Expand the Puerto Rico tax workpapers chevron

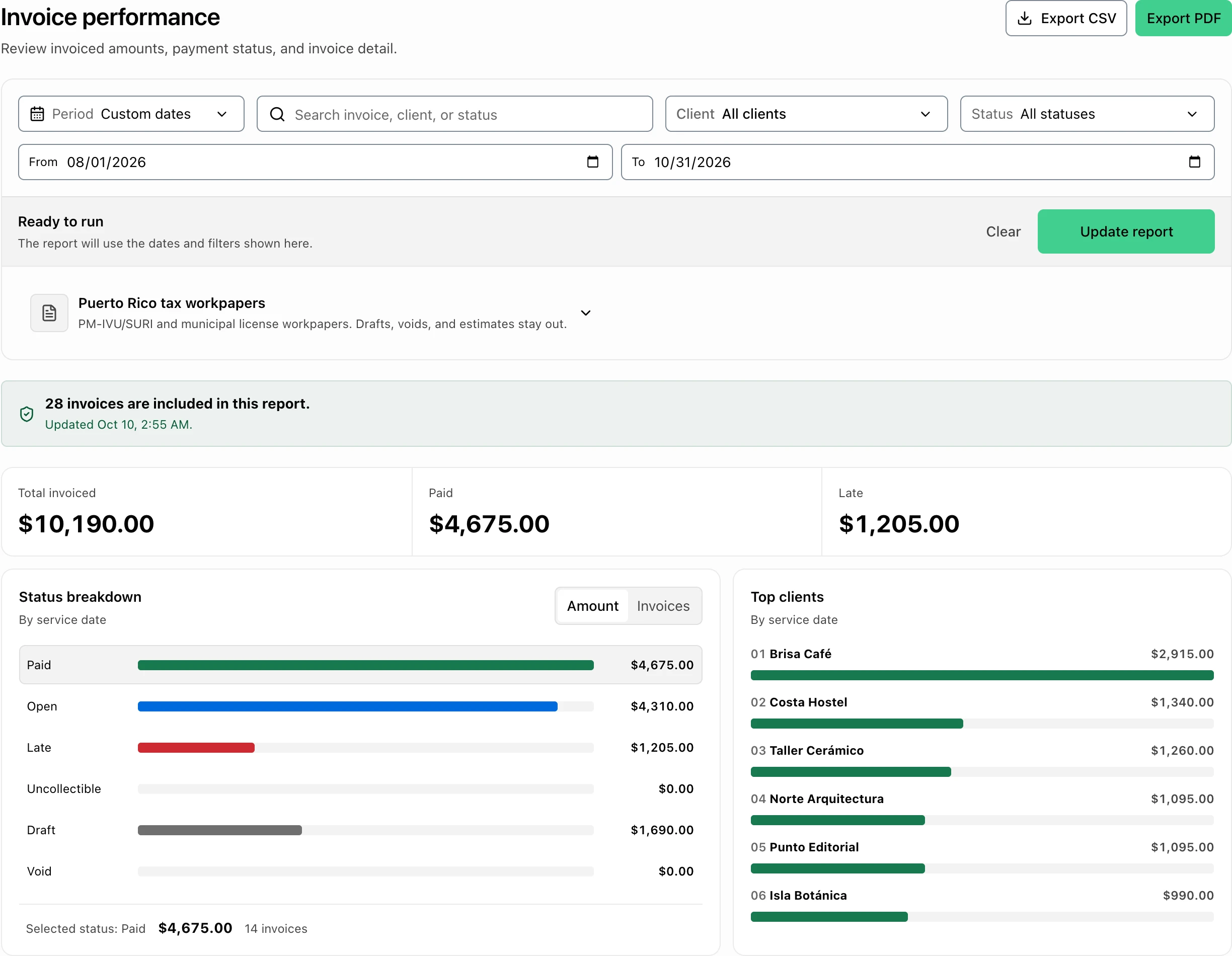tap(585, 313)
